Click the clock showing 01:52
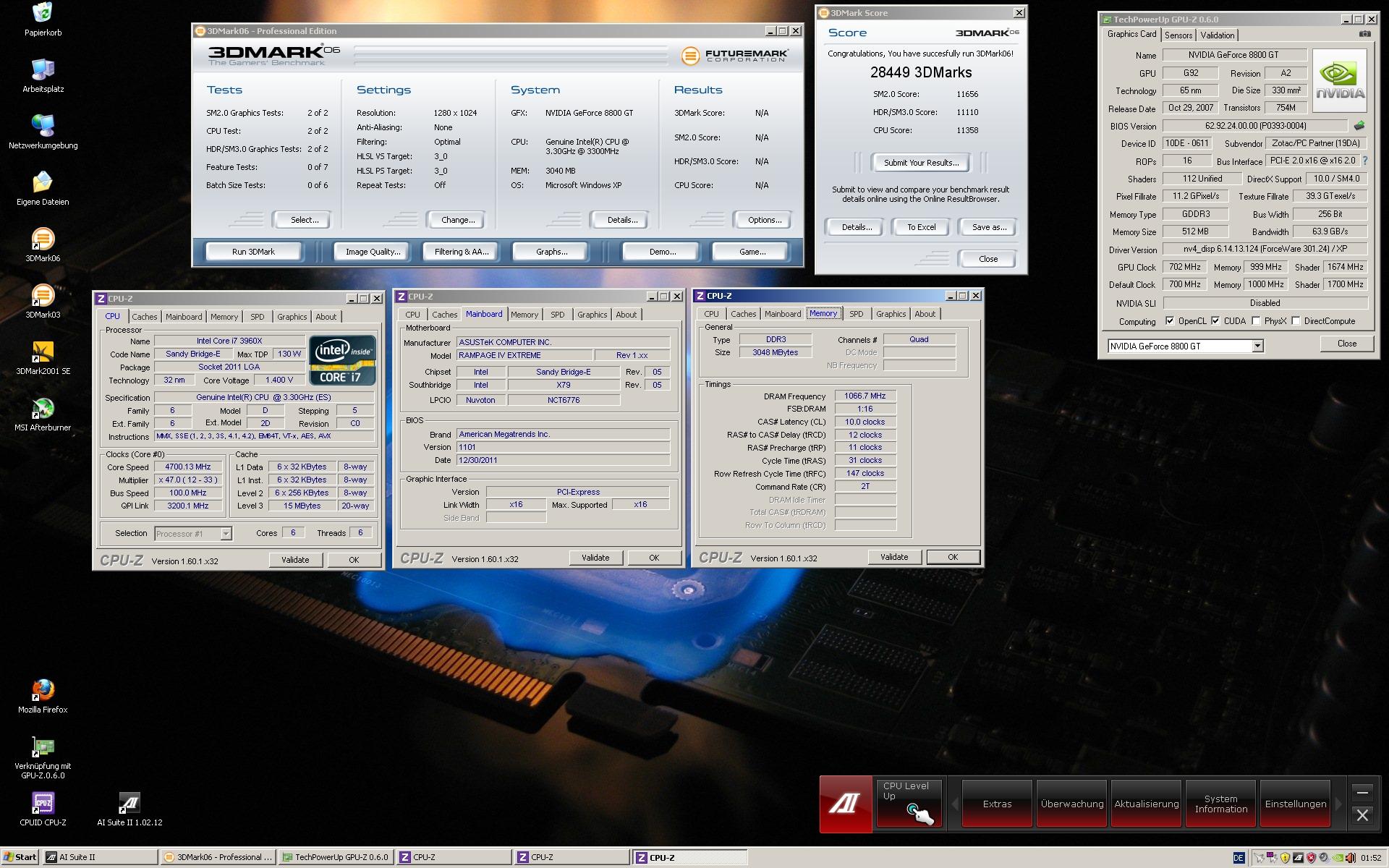The height and width of the screenshot is (868, 1389). (1370, 858)
